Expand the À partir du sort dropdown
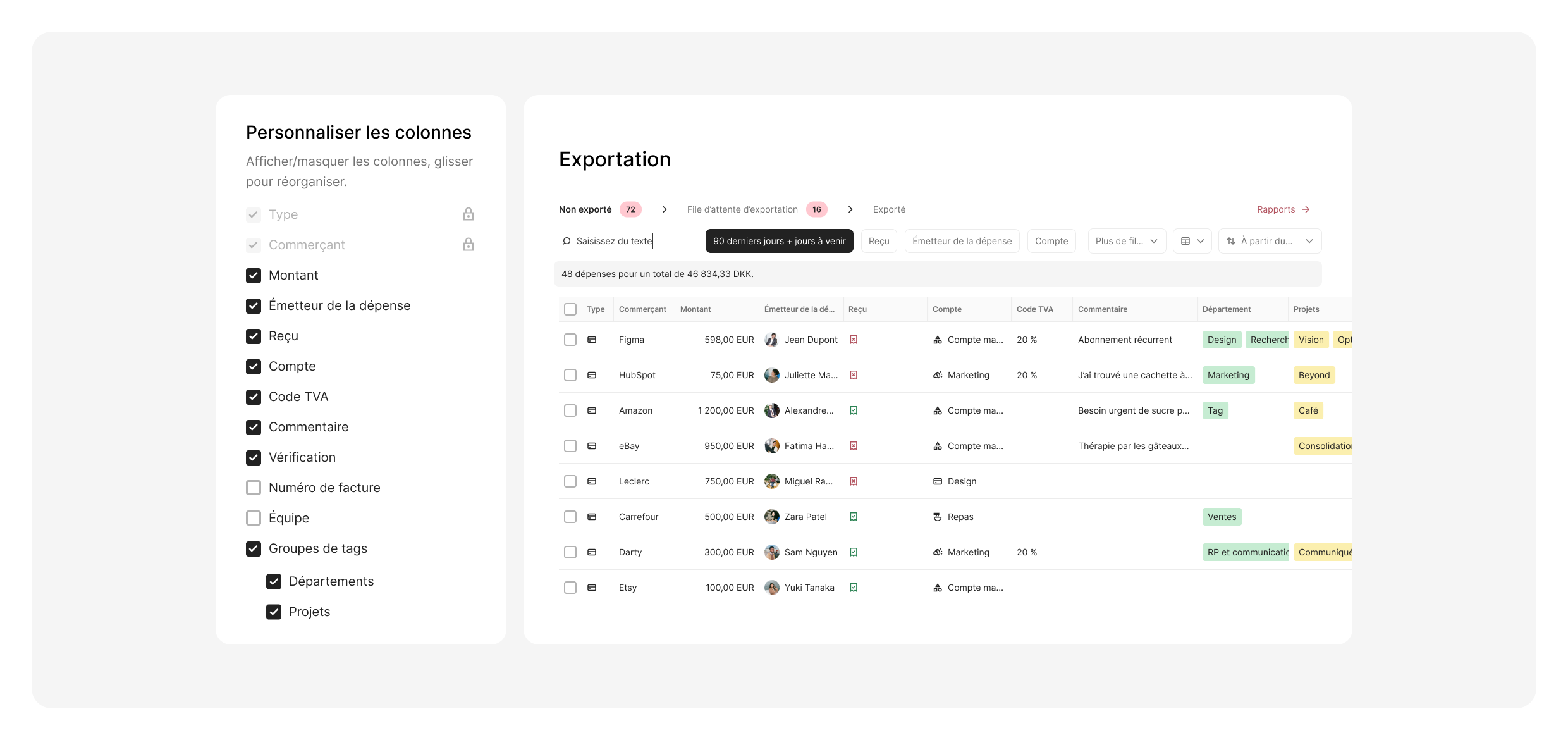This screenshot has width=1568, height=740. pos(1270,241)
